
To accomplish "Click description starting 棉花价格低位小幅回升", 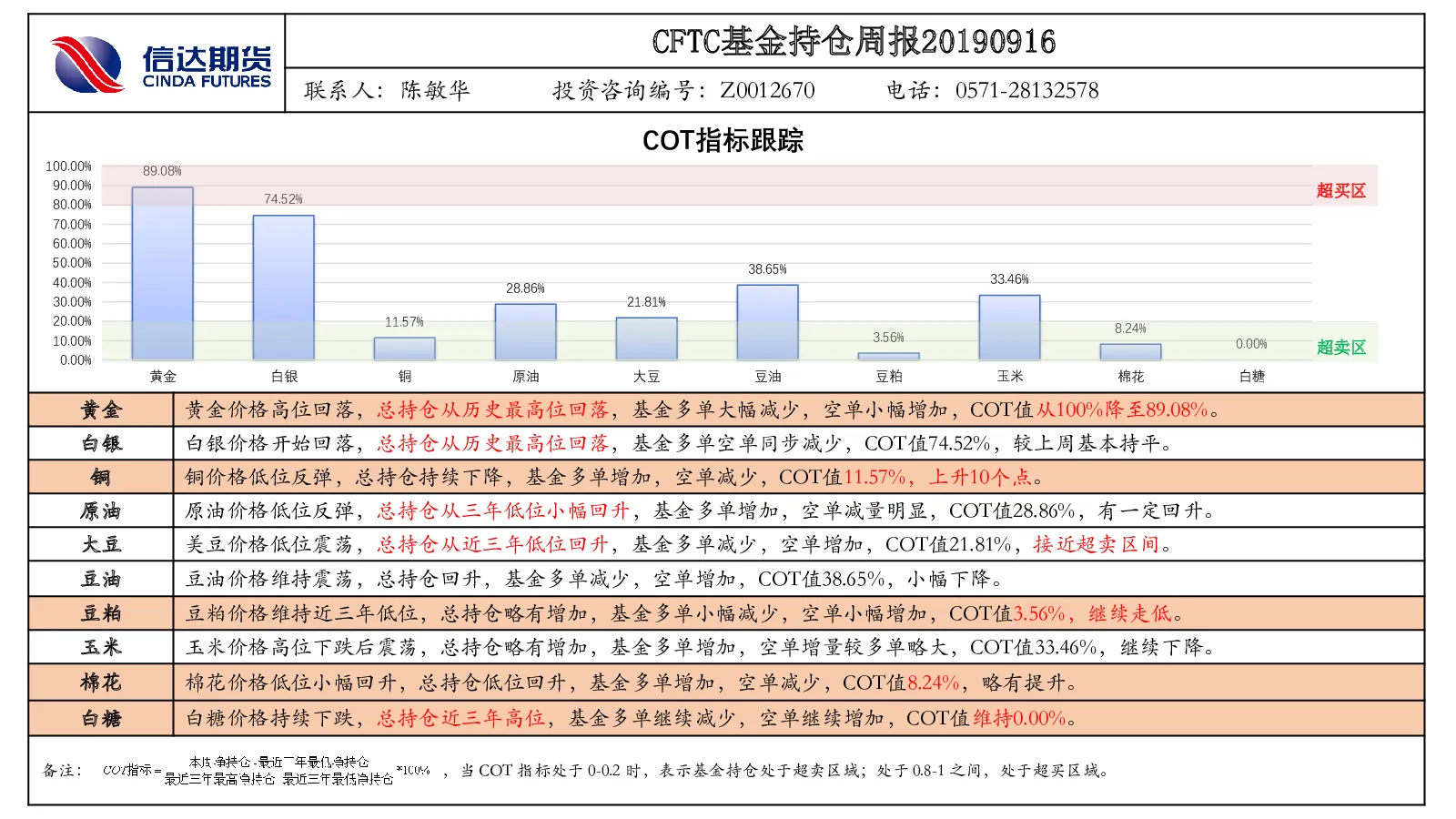I will (x=632, y=682).
